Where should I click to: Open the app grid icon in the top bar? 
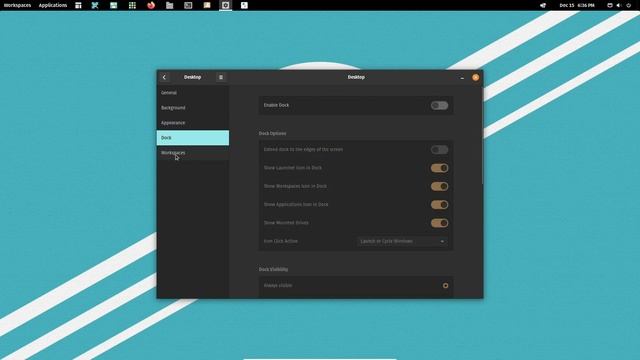pos(132,5)
